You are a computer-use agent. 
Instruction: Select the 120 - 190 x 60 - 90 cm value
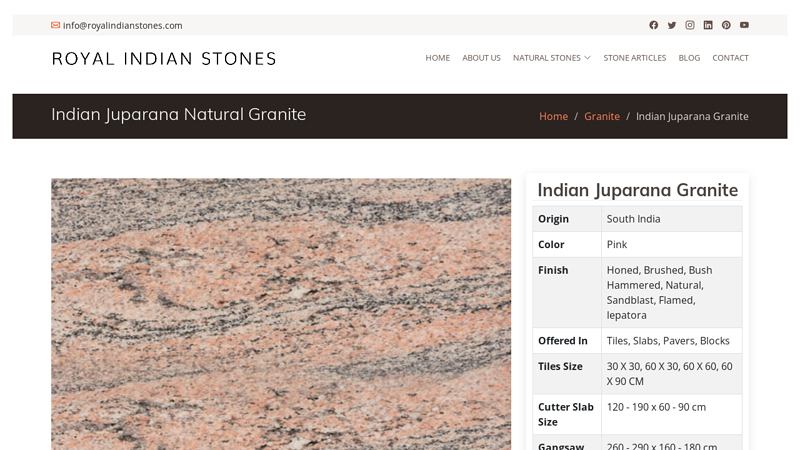tap(672, 414)
